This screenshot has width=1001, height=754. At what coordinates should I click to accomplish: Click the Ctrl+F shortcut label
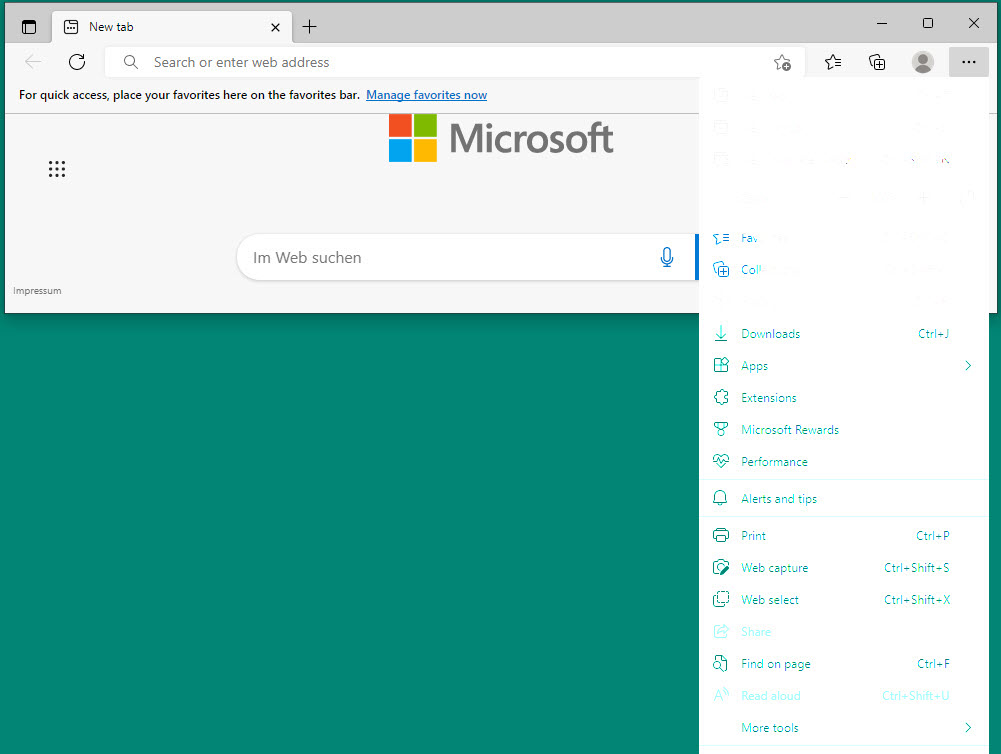[933, 663]
